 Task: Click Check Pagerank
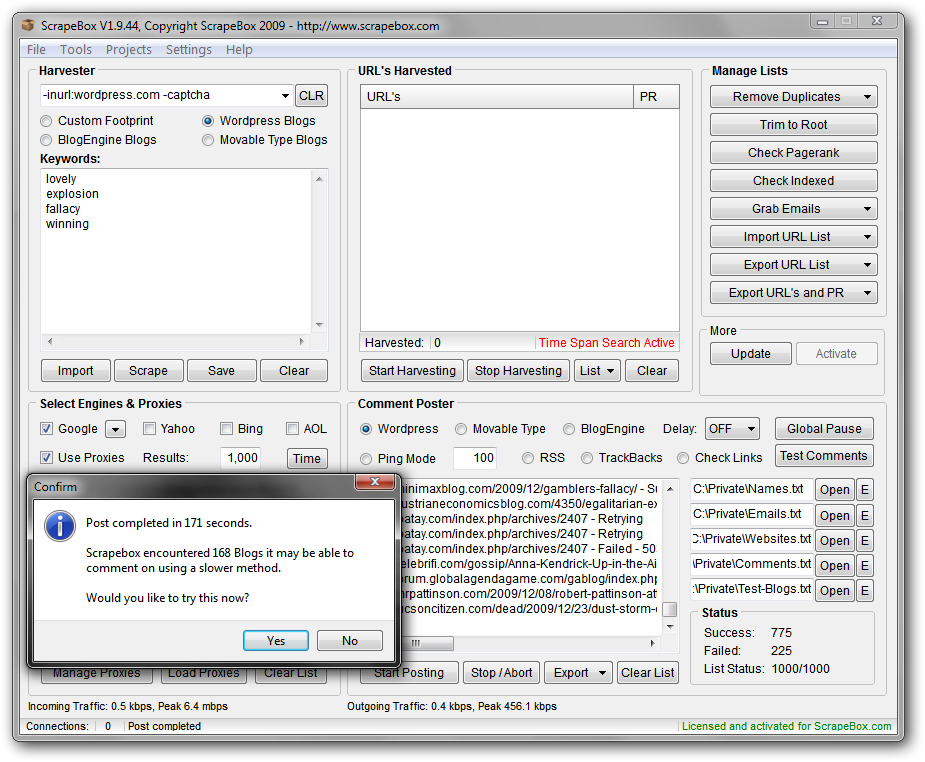pos(793,153)
